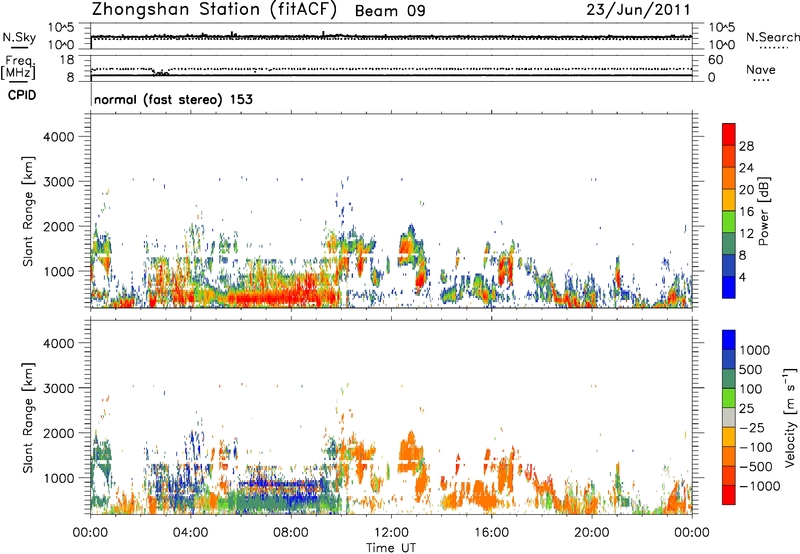Click the '60' Nave axis tick
Viewport: 800px width, 554px height.
click(716, 60)
